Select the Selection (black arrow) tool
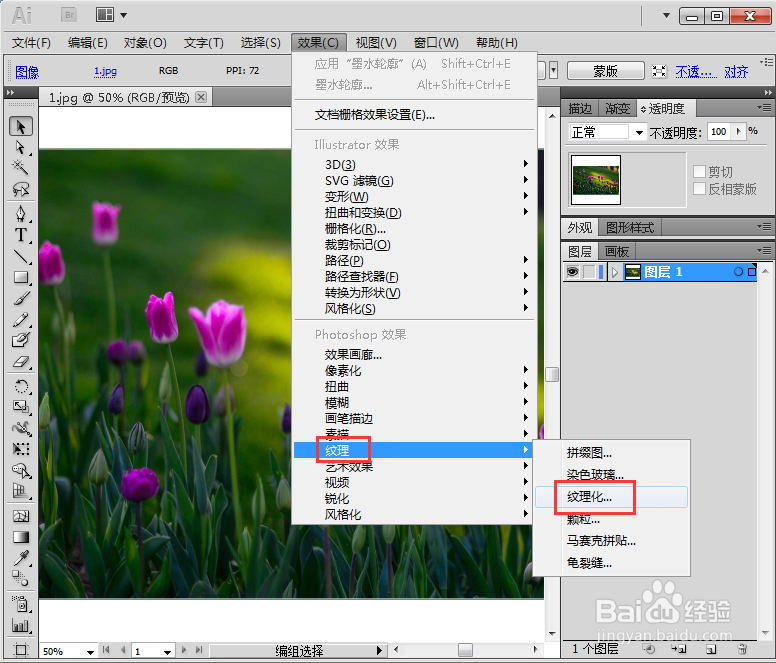 (x=21, y=127)
